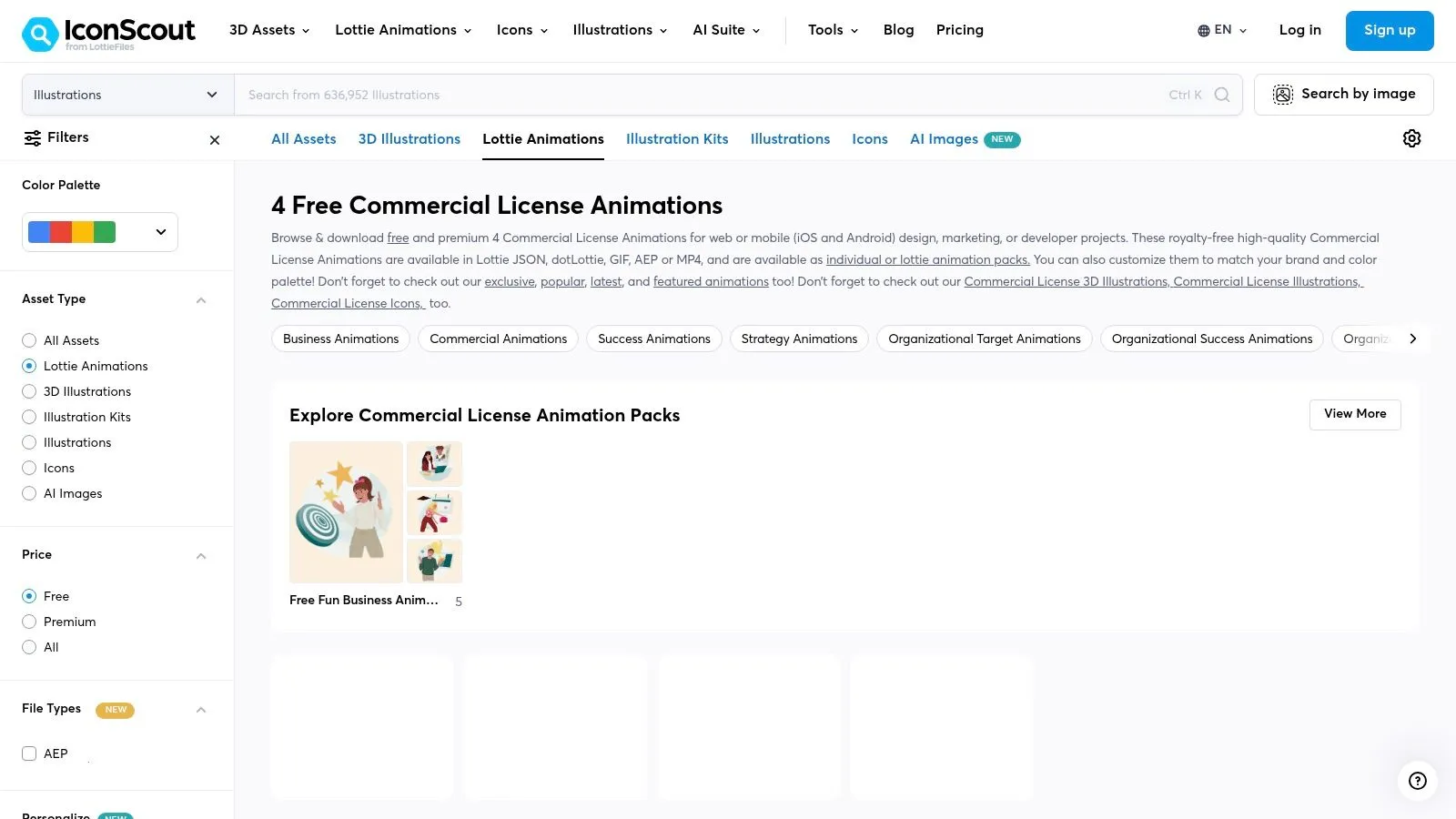Open the Free Fun Business animation pack thumbnail
1456x819 pixels.
click(346, 511)
